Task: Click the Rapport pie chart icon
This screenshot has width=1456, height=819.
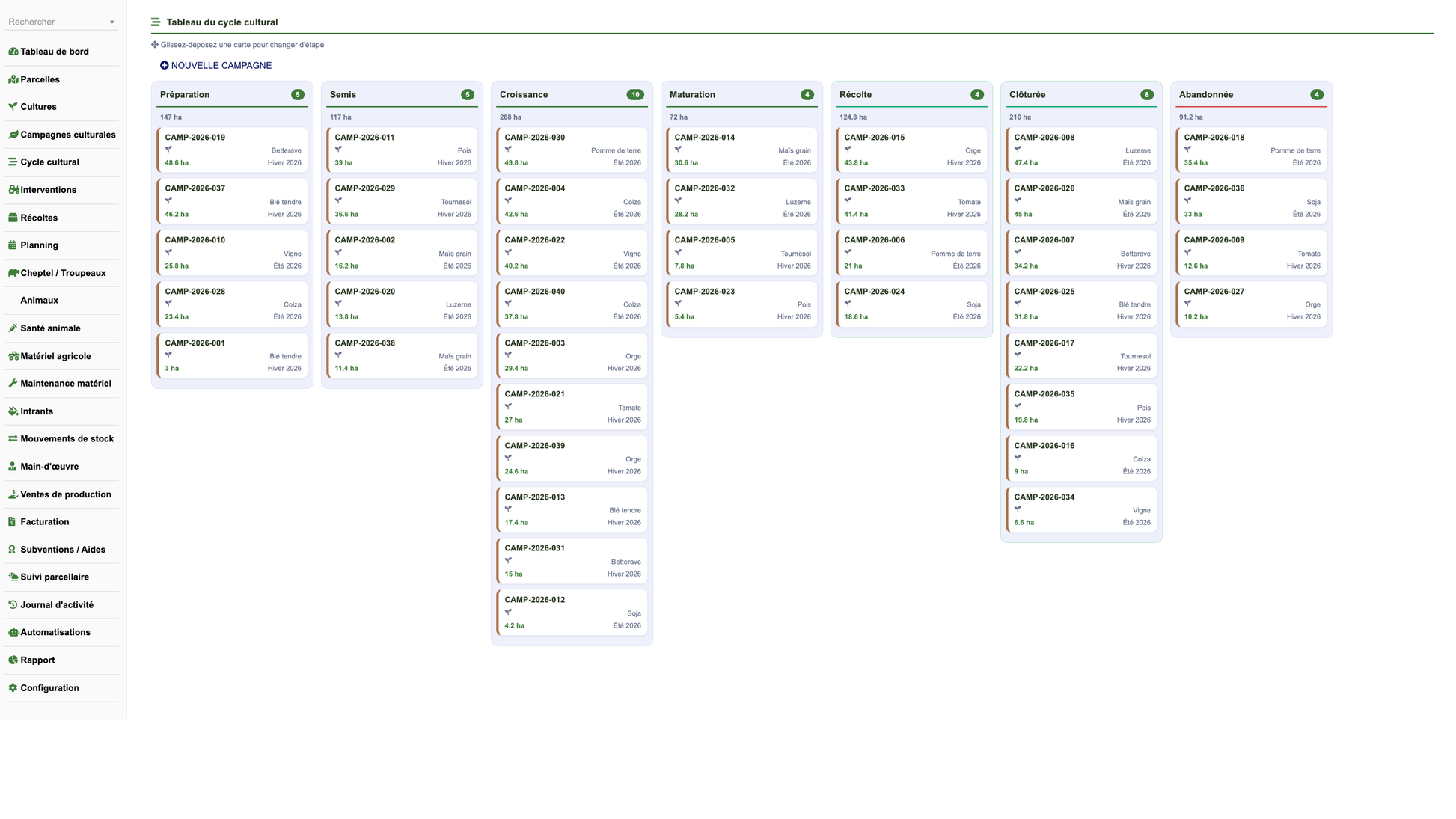Action: pyautogui.click(x=13, y=660)
